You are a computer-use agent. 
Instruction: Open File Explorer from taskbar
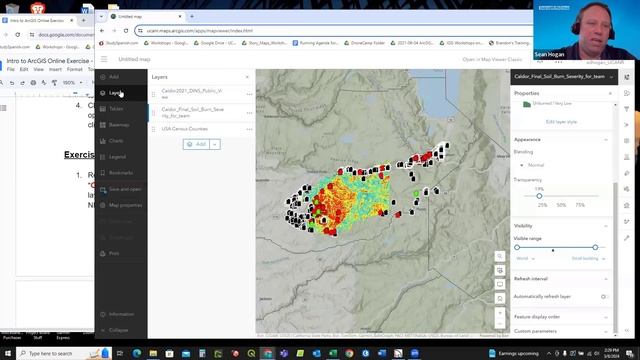click(x=153, y=353)
